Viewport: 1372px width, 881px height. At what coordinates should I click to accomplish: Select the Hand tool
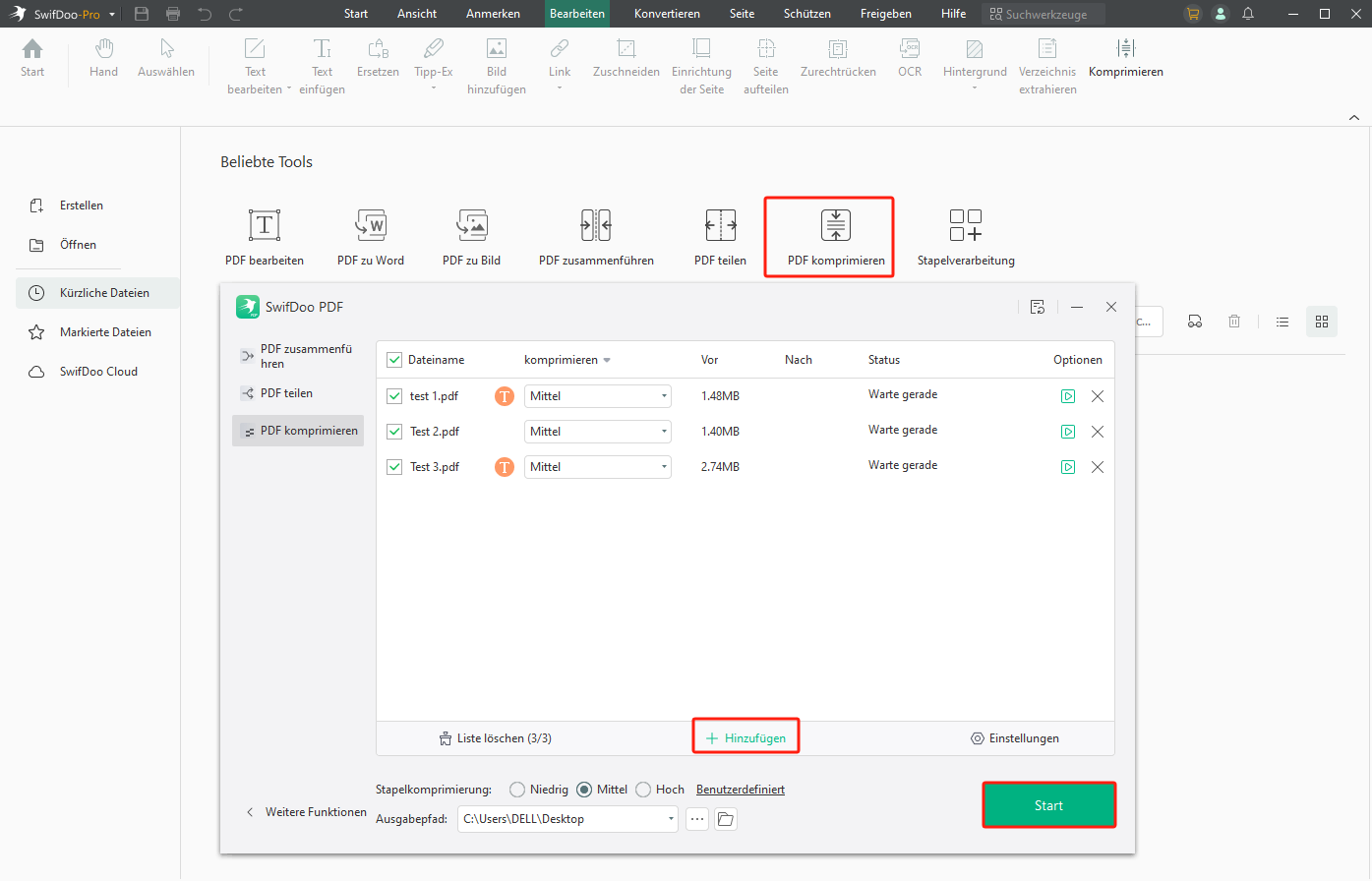103,58
